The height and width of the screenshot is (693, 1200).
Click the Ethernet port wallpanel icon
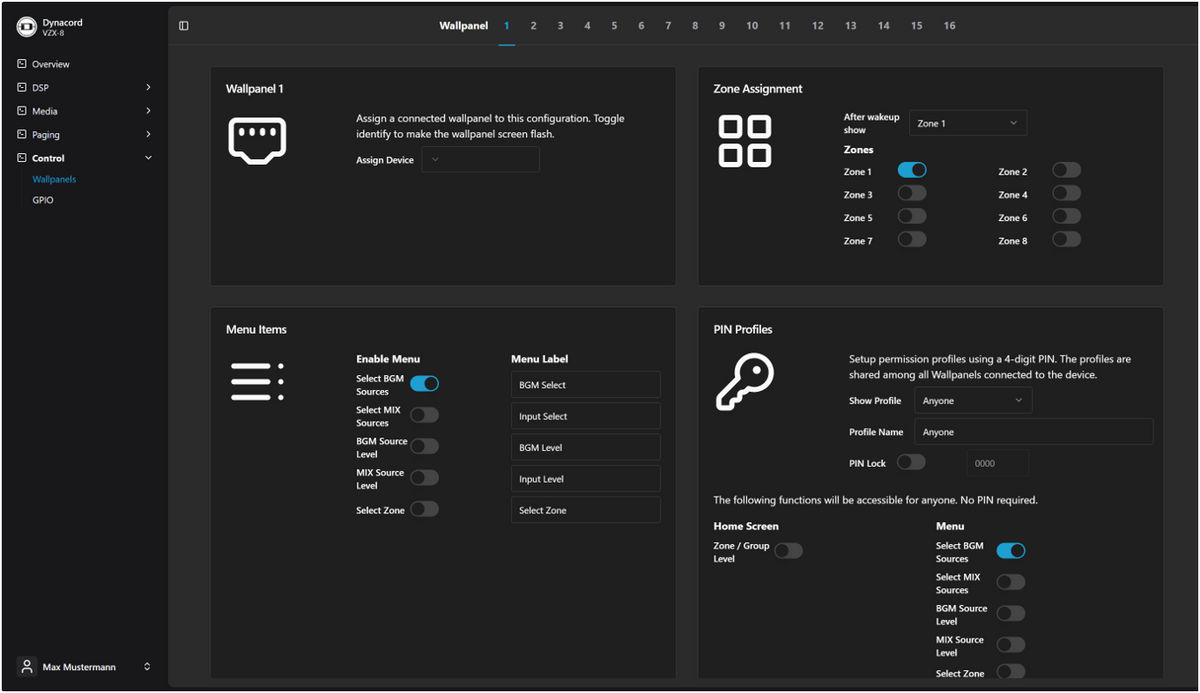coord(258,140)
